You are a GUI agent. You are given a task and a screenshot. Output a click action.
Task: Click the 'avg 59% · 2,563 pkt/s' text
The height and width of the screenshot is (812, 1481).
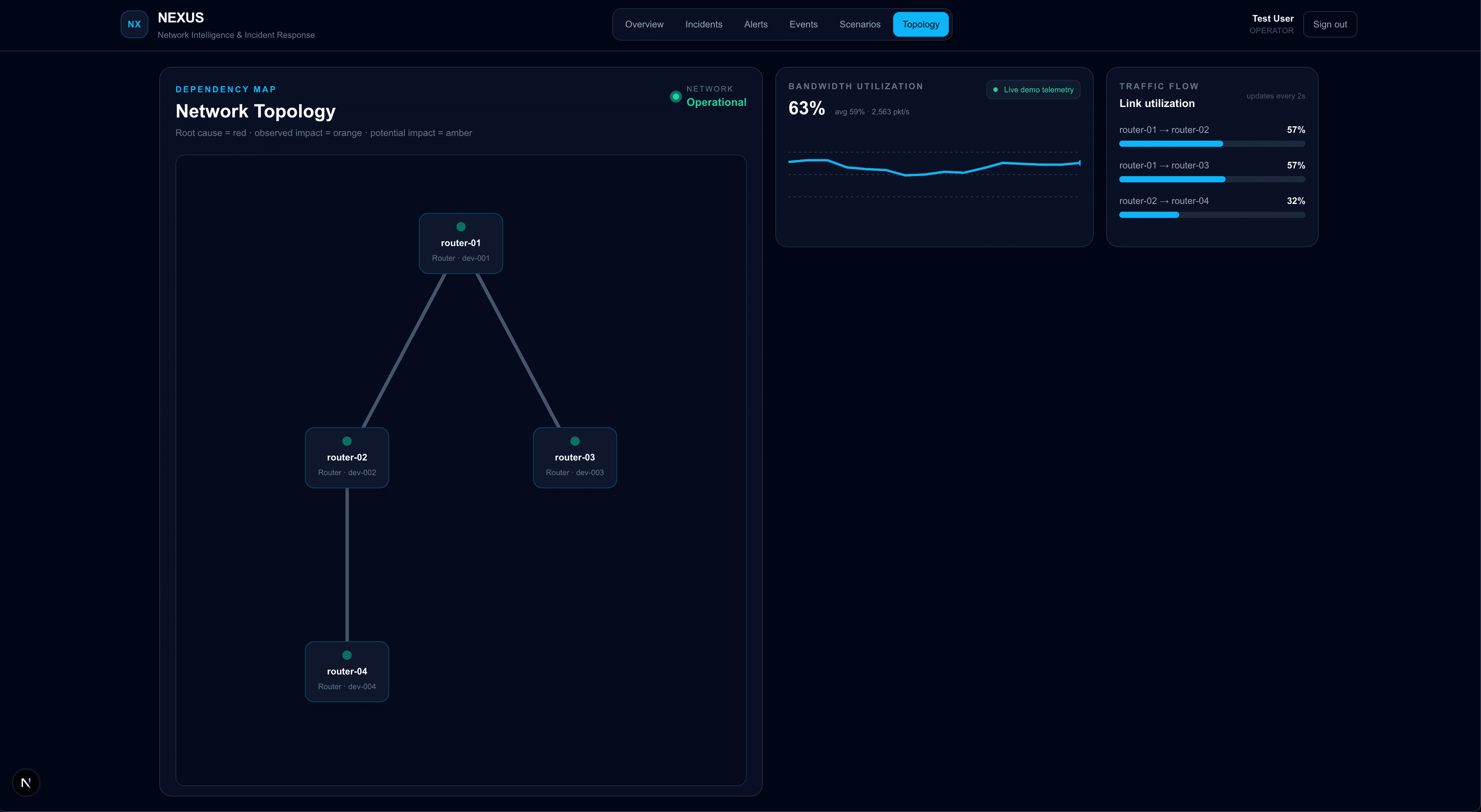(872, 112)
